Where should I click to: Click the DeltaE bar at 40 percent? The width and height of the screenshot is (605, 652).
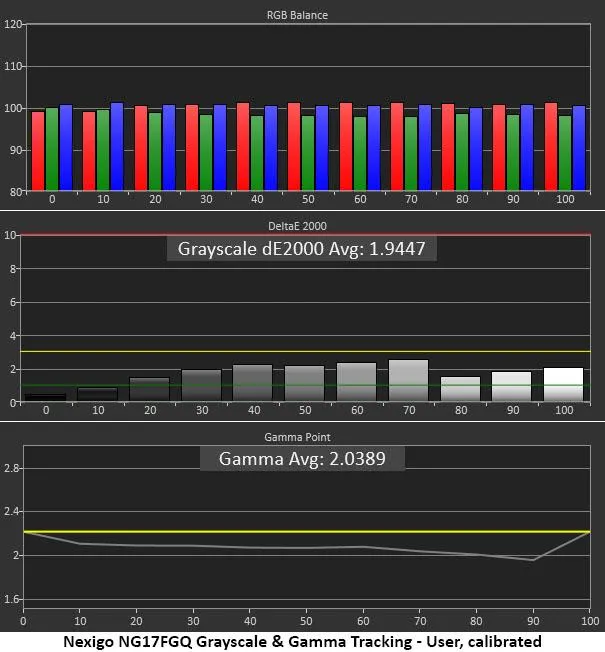pyautogui.click(x=253, y=384)
